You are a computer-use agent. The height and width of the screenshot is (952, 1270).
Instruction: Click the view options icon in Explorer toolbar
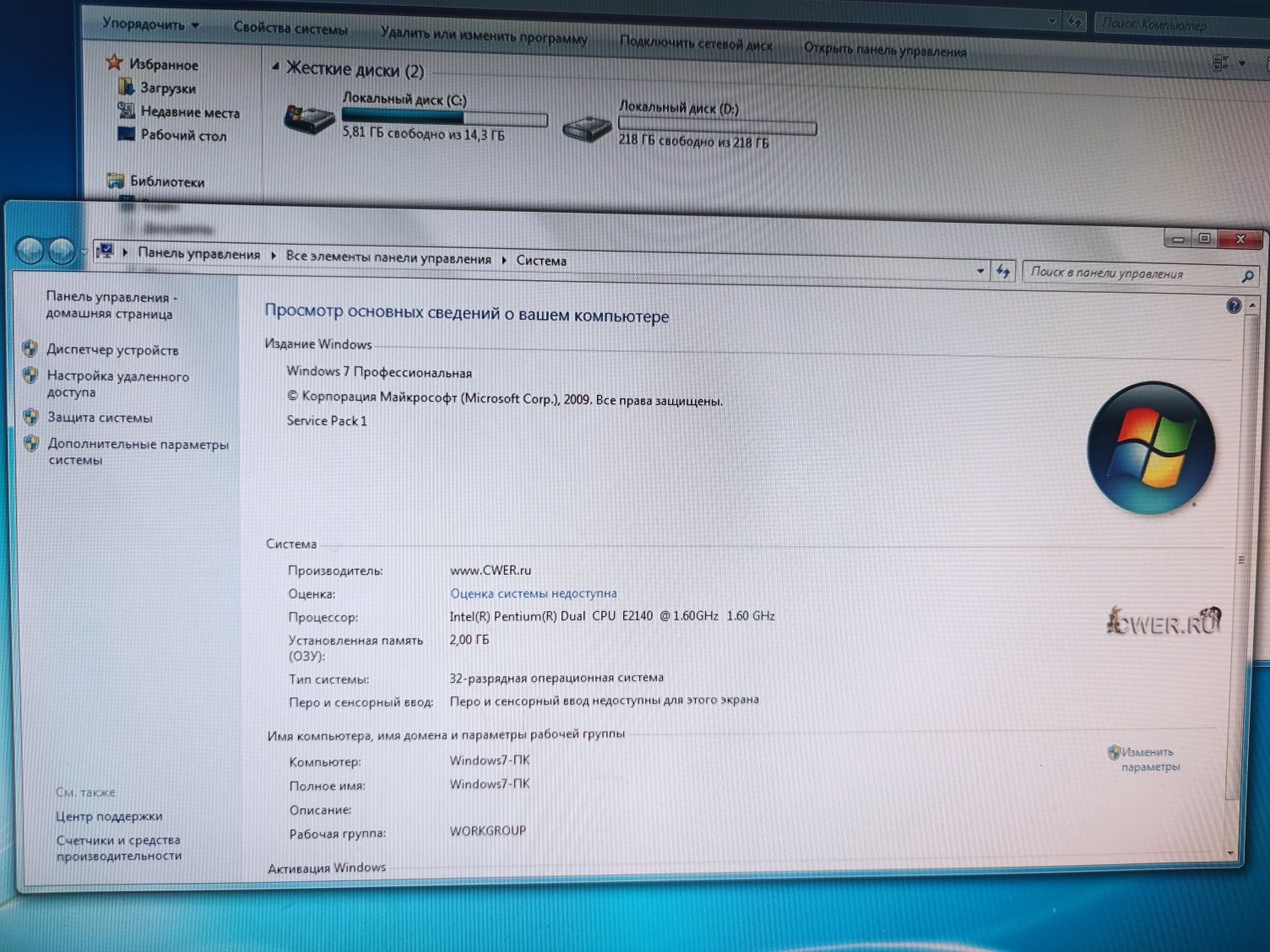click(1220, 62)
